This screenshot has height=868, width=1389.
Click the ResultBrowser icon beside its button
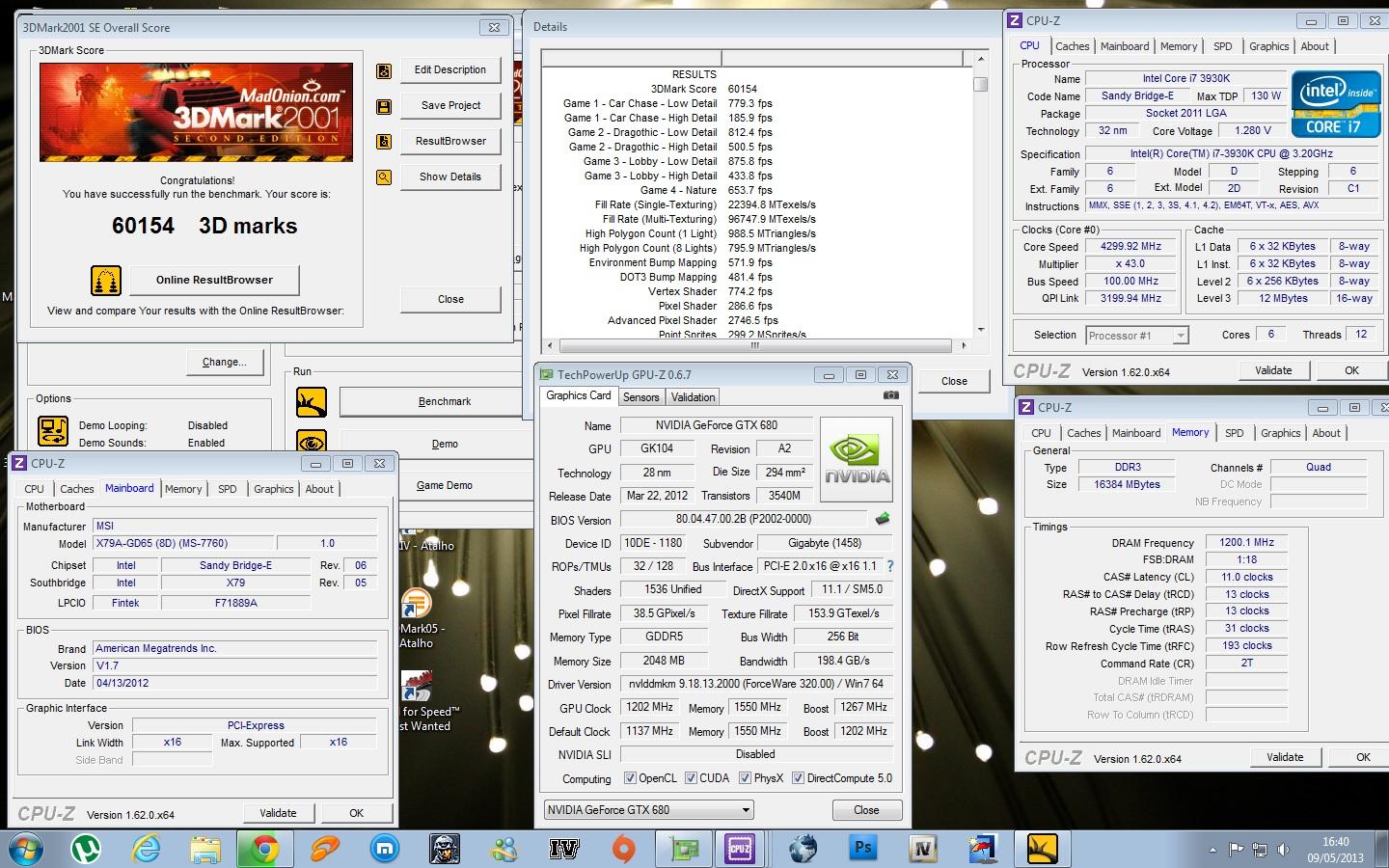[x=384, y=142]
